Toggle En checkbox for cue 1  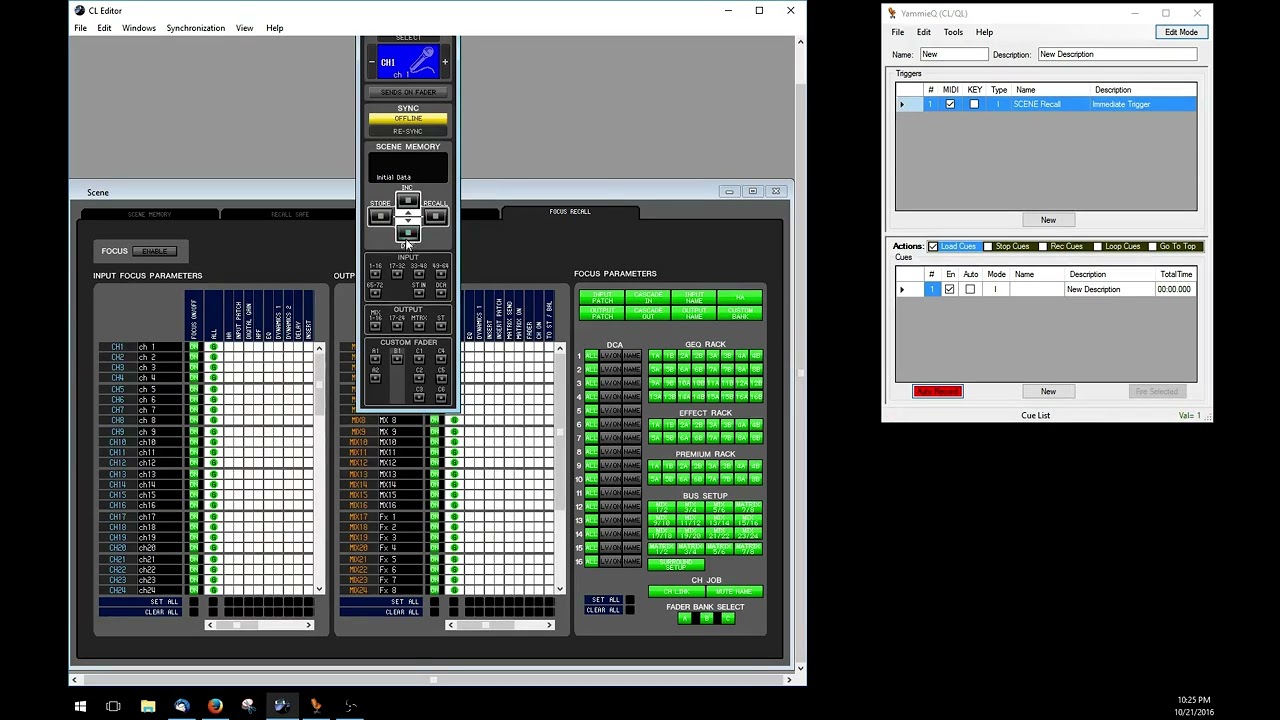(x=950, y=290)
